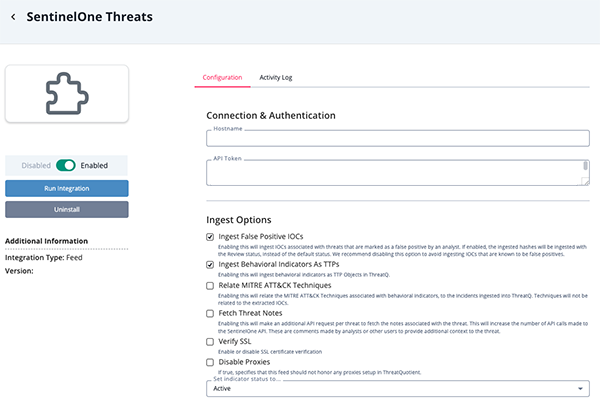Screen dimensions: 600x403
Task: Enable the Verify SSL checkbox
Action: 210,342
